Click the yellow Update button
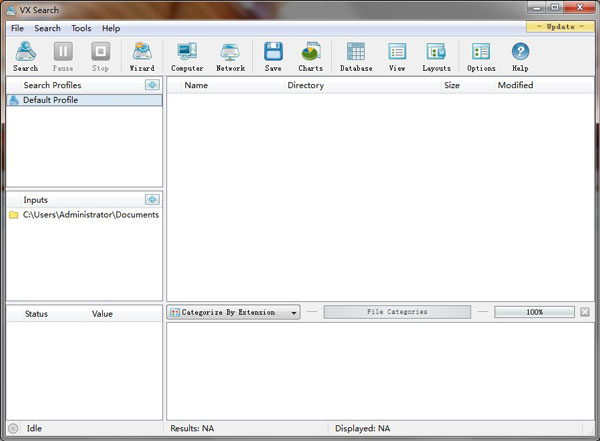Screen dimensions: 600x441 559,26
